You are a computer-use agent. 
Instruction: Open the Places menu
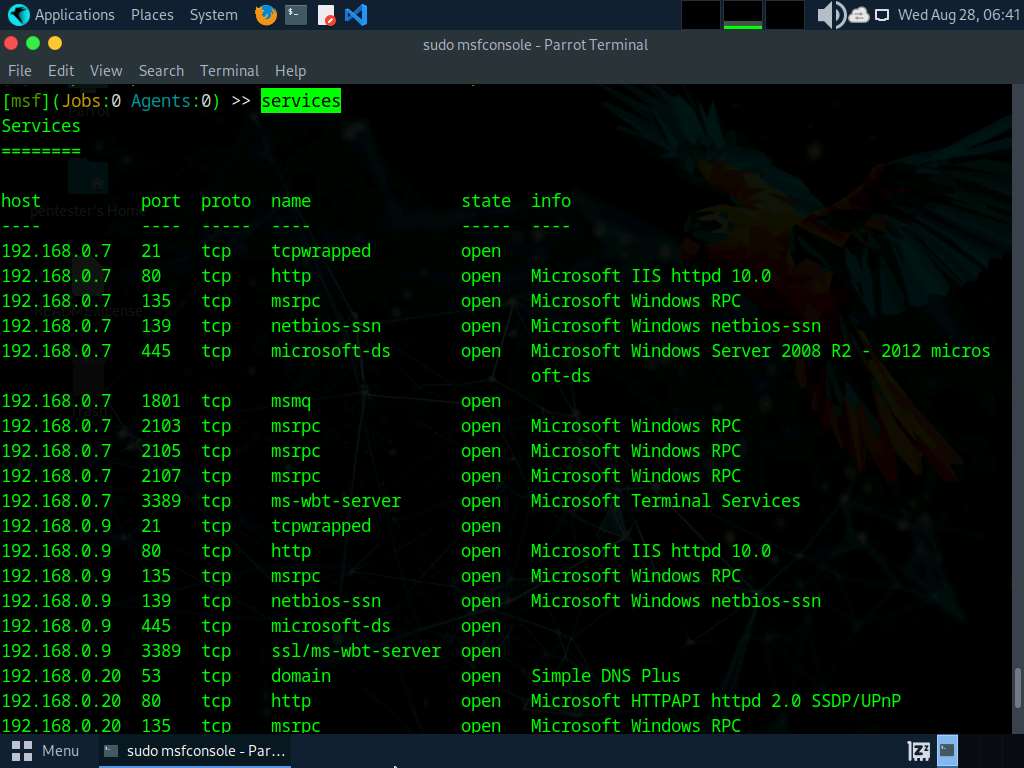152,14
